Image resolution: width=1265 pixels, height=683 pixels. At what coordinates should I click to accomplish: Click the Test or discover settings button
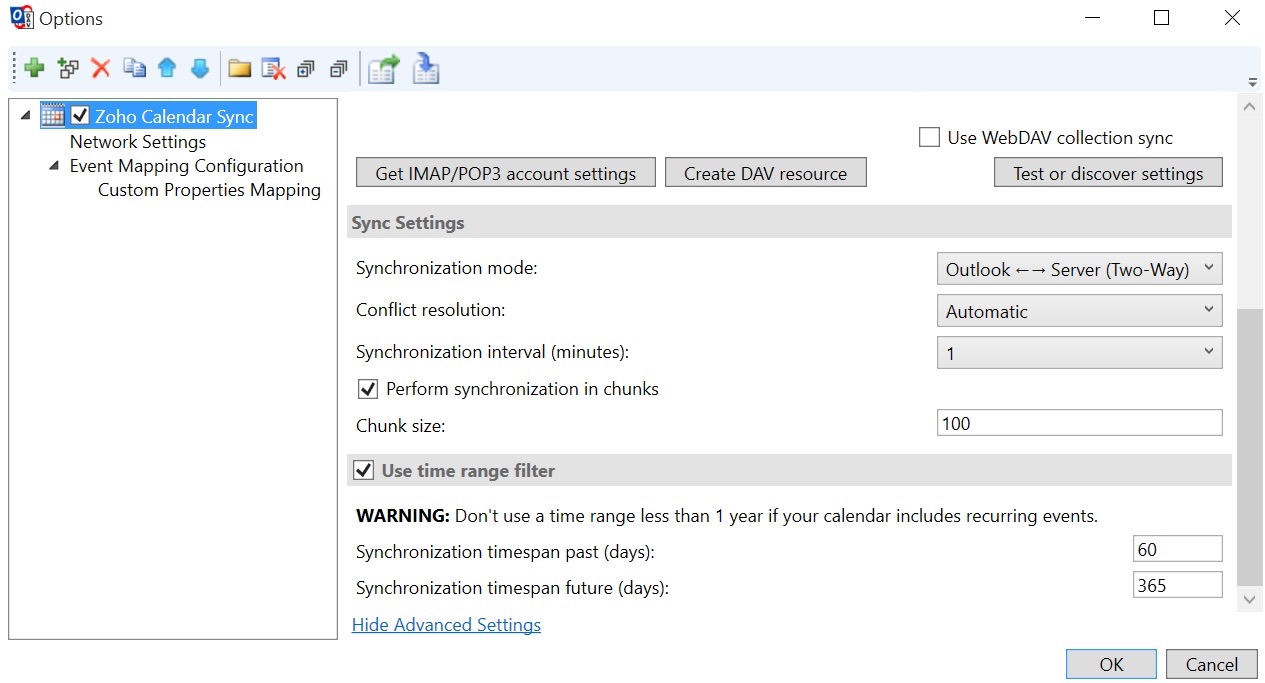point(1107,173)
